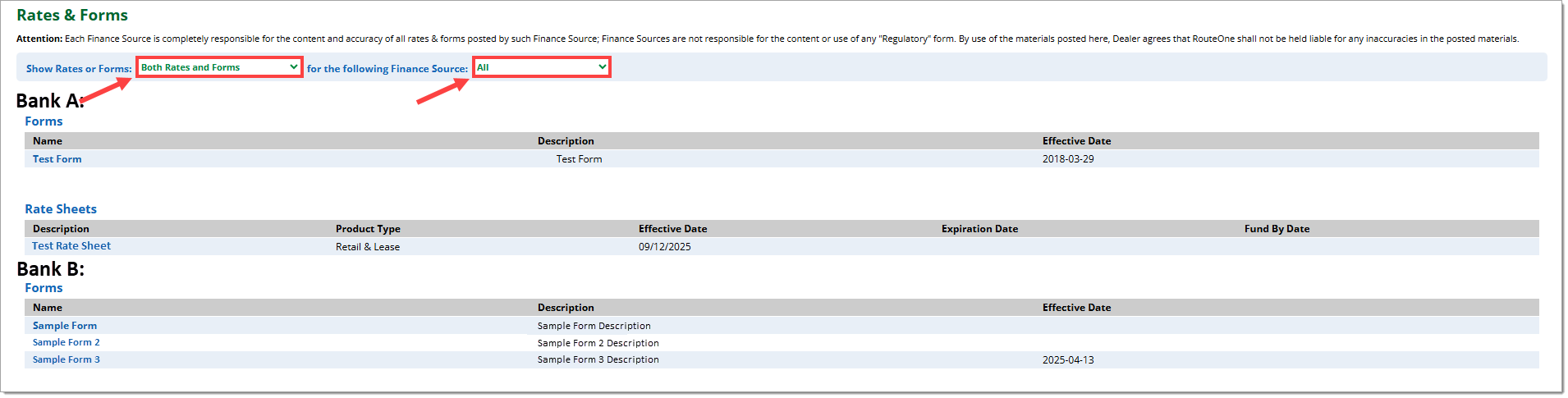Viewport: 1568px width, 398px height.
Task: Select the Sample Form 2 Description cell
Action: (x=598, y=343)
